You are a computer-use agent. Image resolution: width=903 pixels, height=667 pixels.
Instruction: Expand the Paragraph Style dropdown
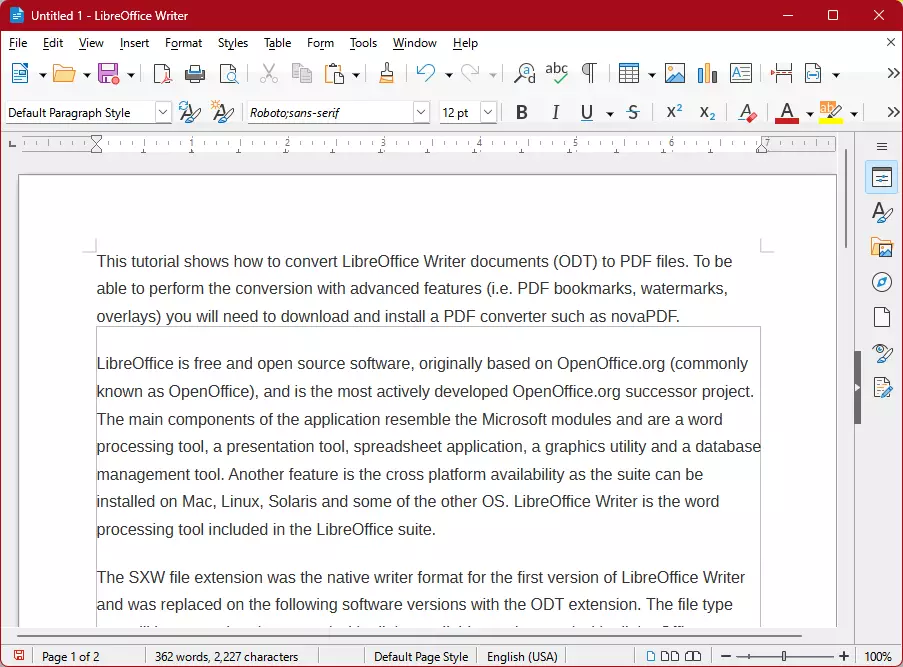[163, 112]
